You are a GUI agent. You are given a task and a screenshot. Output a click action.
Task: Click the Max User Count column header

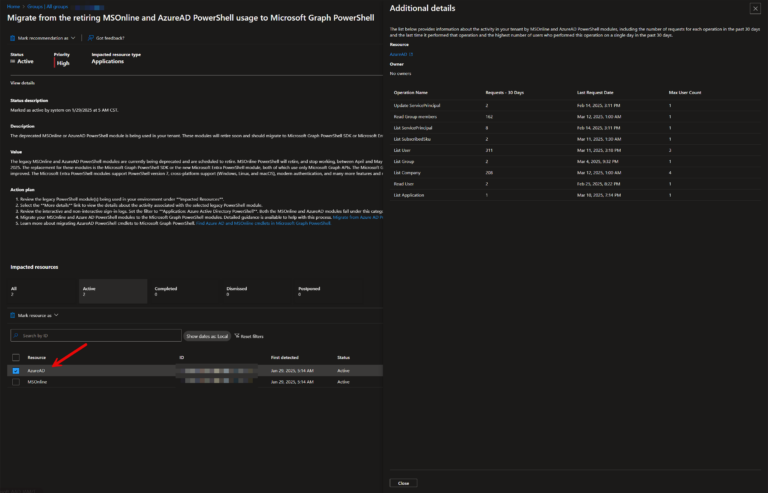pos(685,93)
